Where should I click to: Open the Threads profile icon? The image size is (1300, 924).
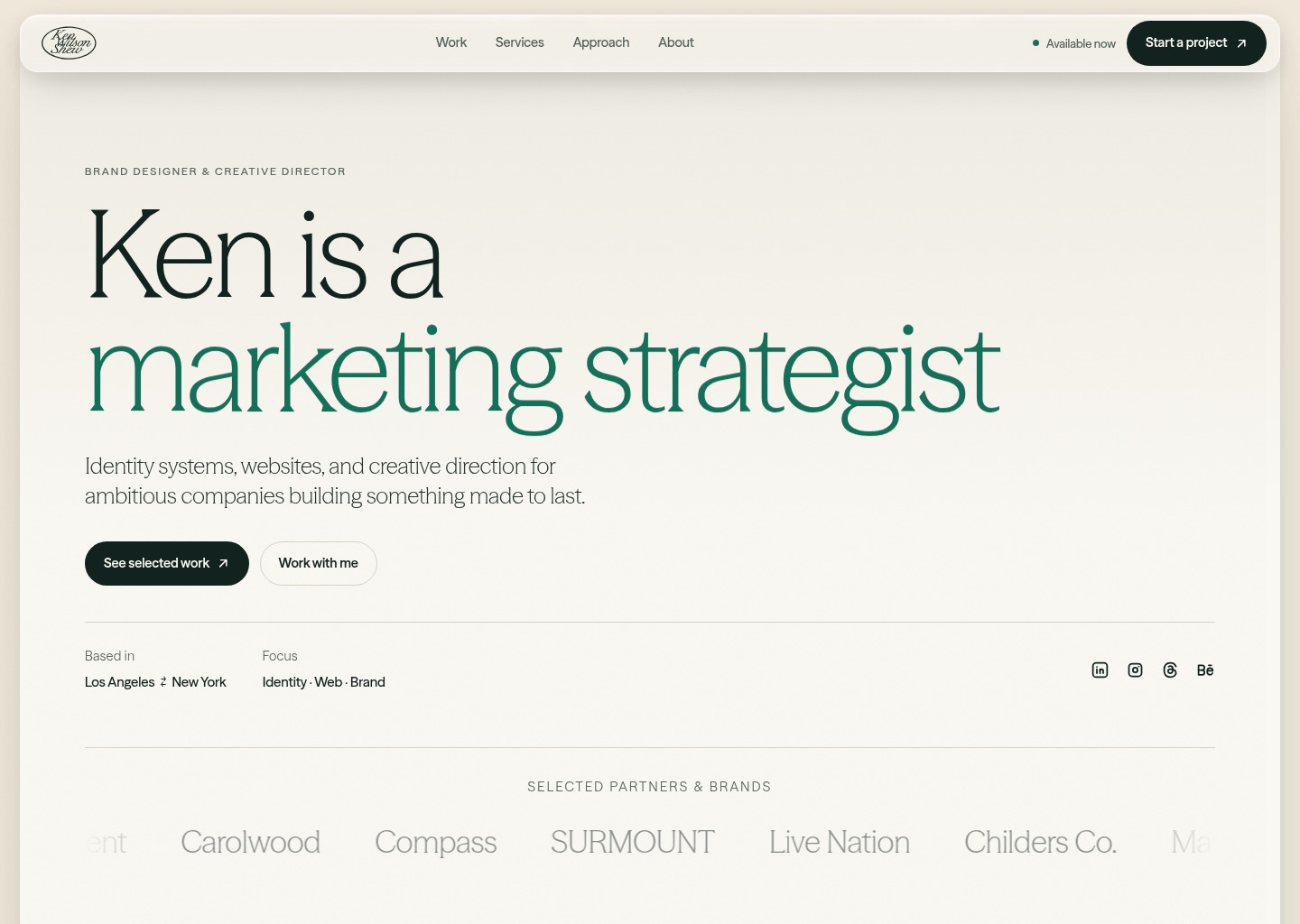(1170, 670)
